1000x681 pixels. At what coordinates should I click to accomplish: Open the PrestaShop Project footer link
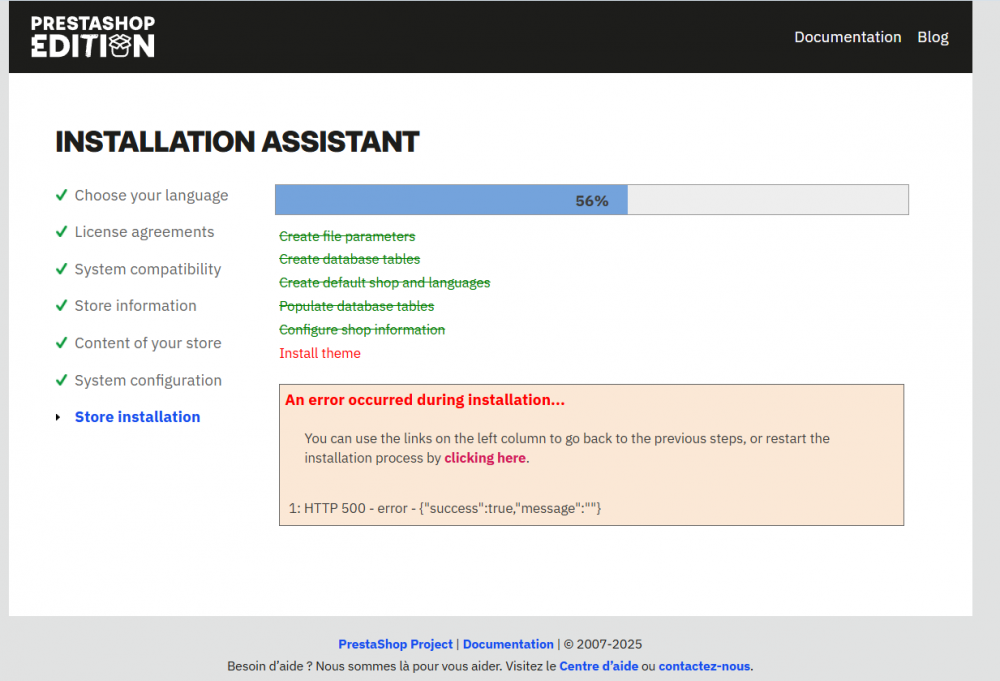395,644
